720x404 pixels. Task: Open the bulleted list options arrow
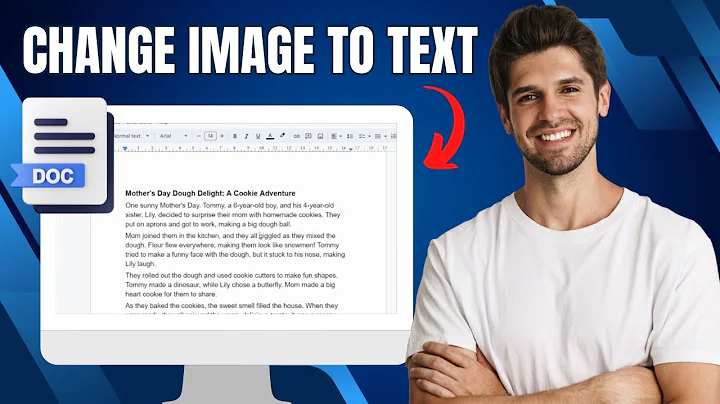click(x=385, y=136)
